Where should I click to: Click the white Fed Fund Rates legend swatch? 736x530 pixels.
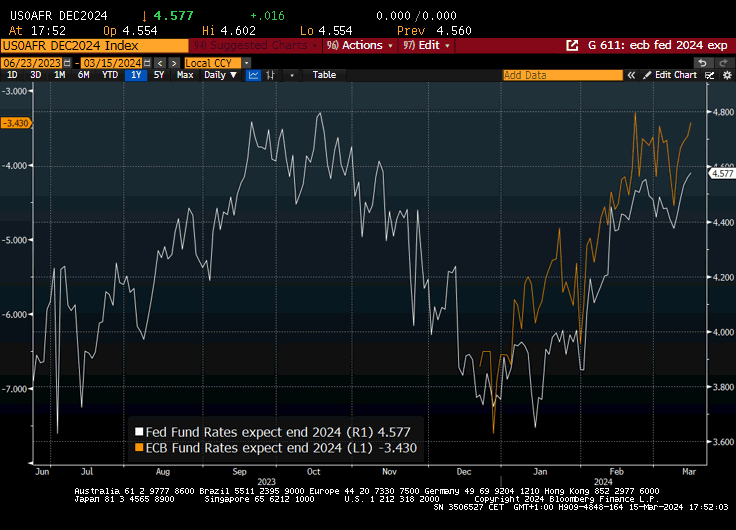point(139,431)
